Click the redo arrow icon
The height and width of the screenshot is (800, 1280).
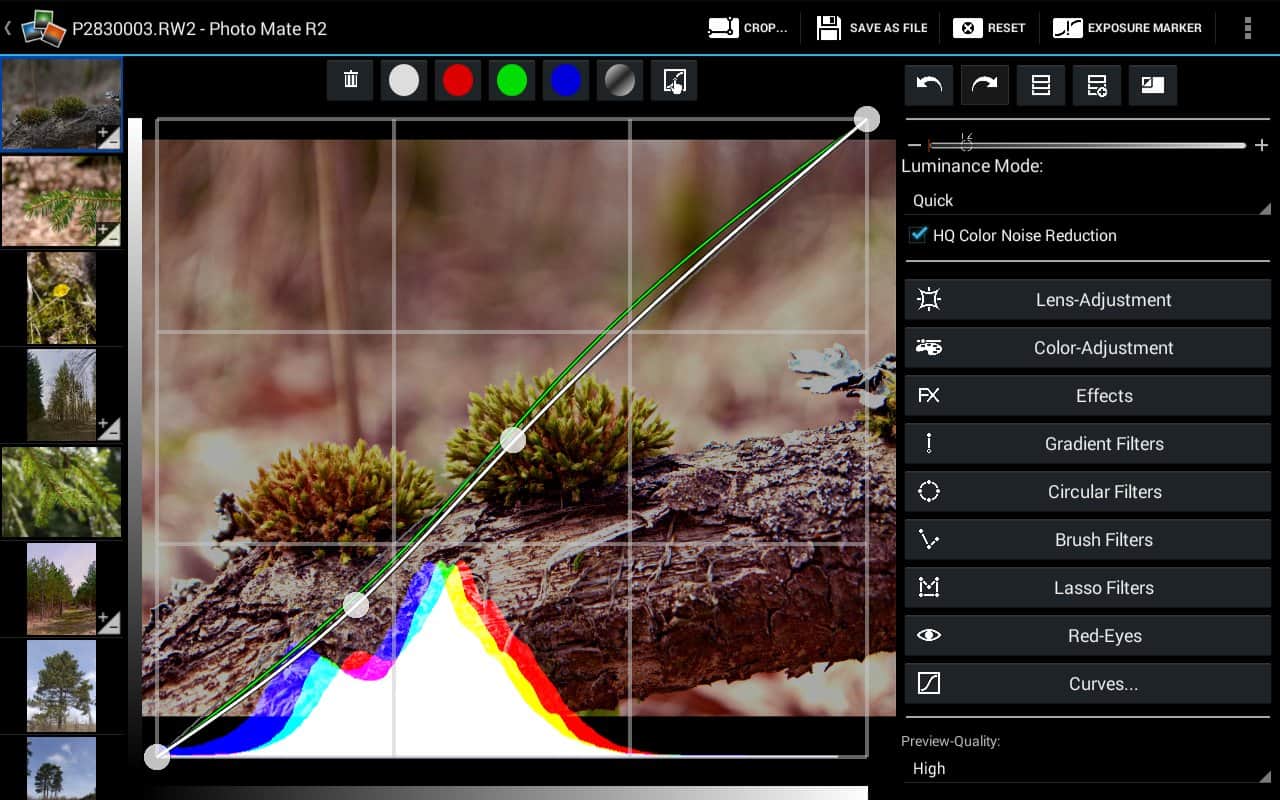pyautogui.click(x=985, y=86)
